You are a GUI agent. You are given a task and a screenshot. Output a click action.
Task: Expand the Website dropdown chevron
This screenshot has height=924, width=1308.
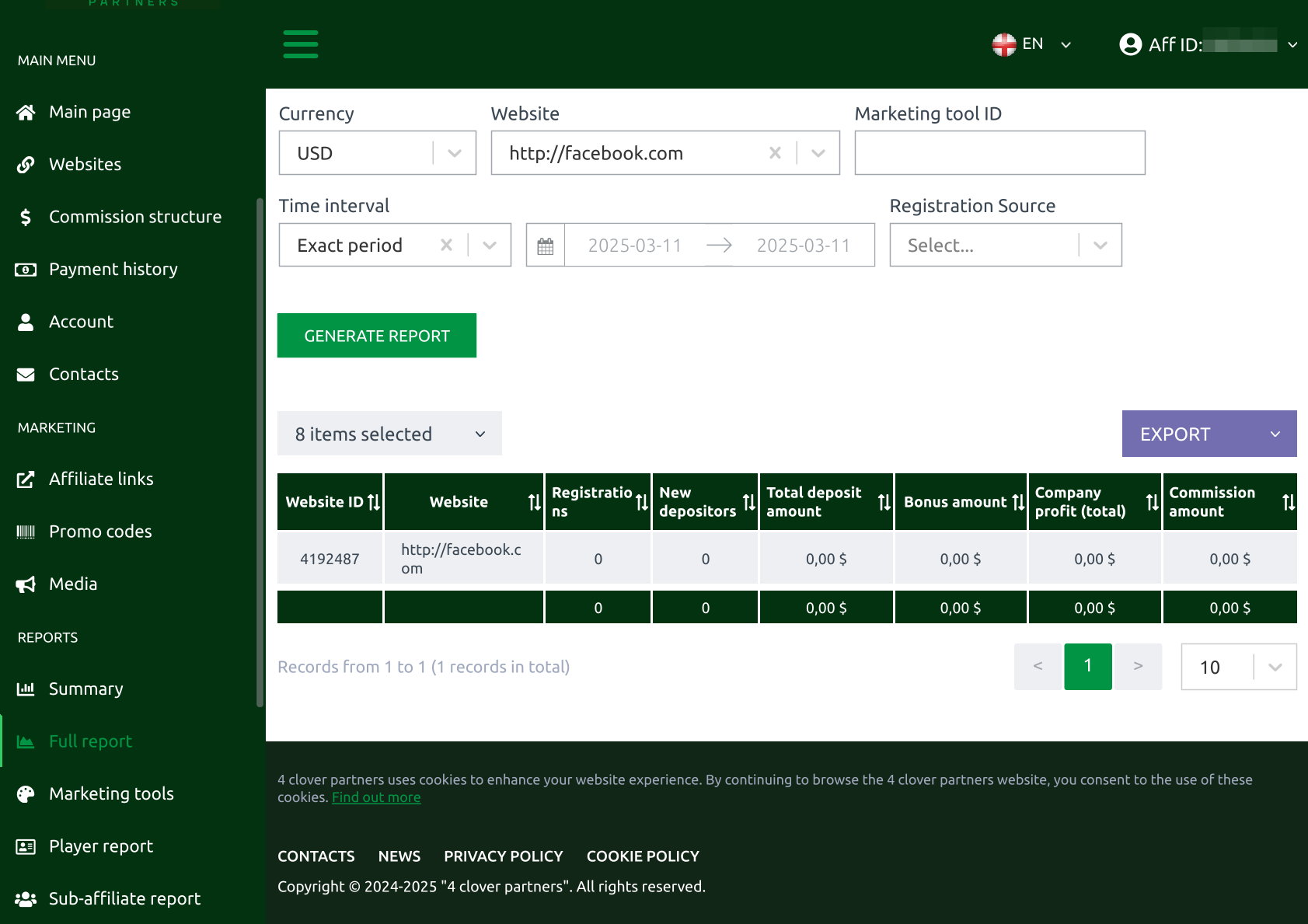point(818,153)
